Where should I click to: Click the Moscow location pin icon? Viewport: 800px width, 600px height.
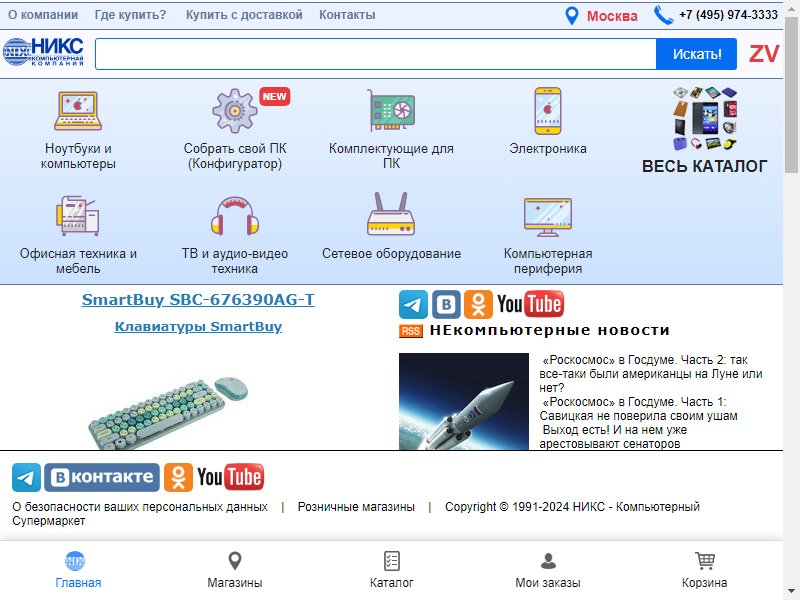[572, 16]
